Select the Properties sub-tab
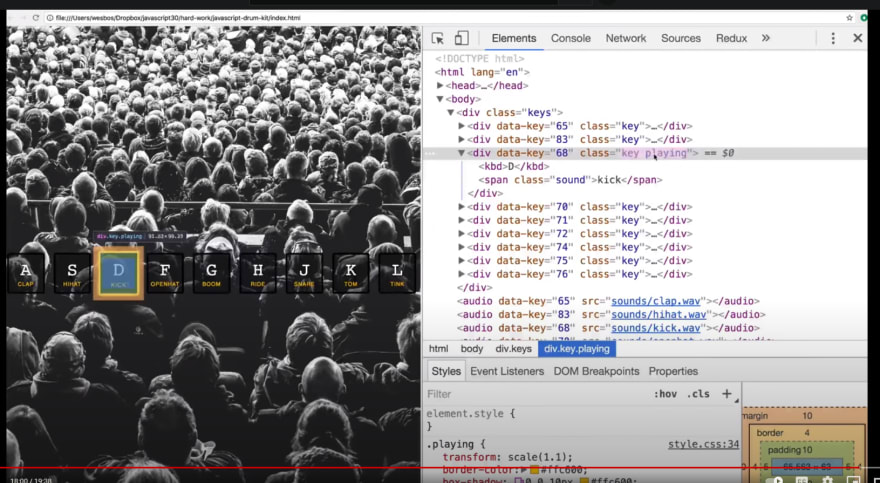This screenshot has width=880, height=483. pos(673,371)
